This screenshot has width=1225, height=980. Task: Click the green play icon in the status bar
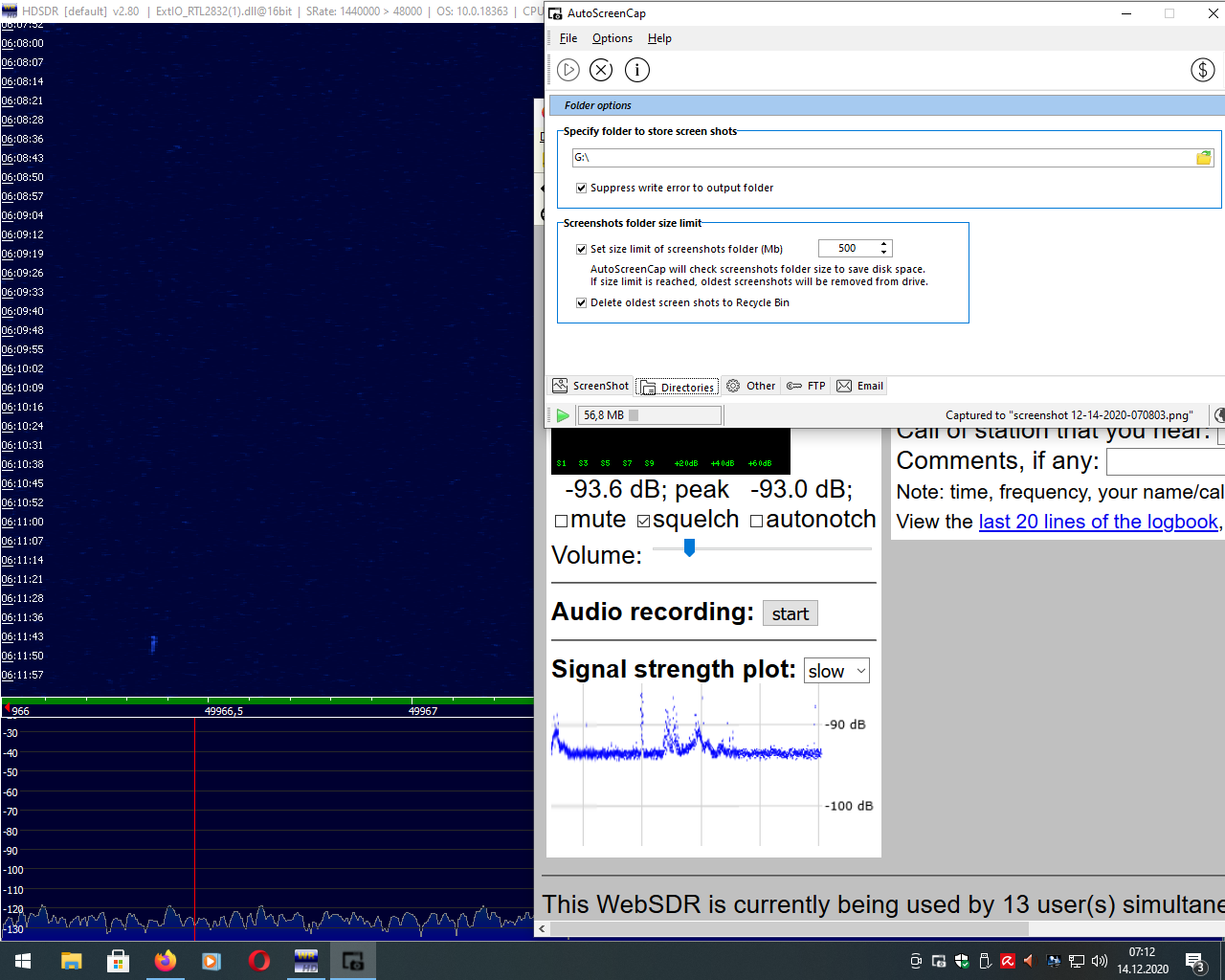pyautogui.click(x=563, y=415)
